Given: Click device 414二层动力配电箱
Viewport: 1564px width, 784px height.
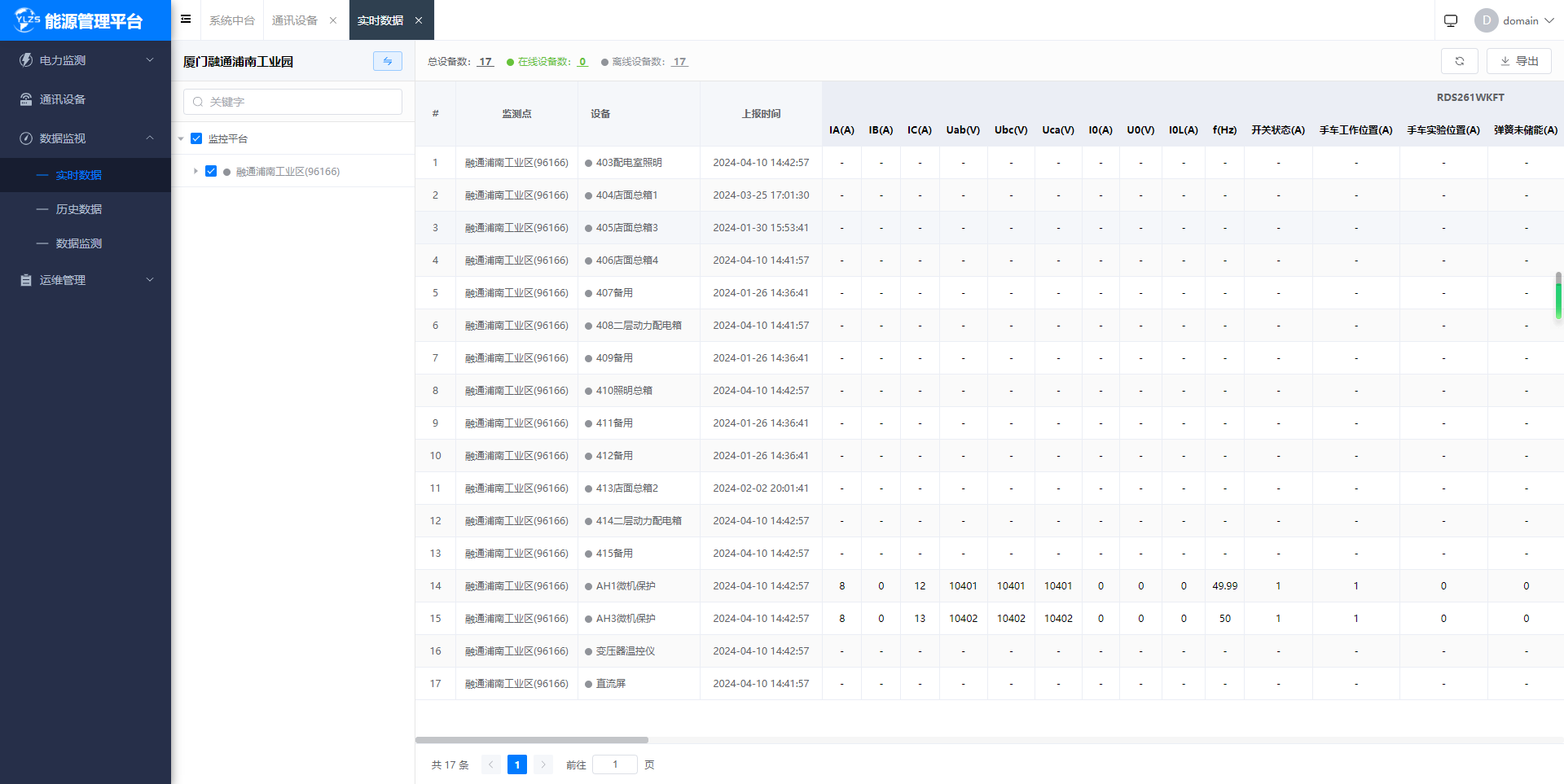Looking at the screenshot, I should pyautogui.click(x=639, y=521).
